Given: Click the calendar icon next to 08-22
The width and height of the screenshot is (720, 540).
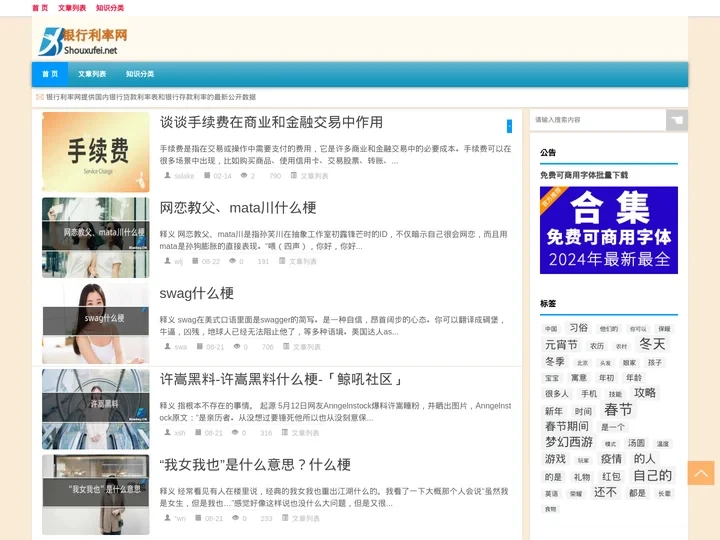Looking at the screenshot, I should point(195,261).
